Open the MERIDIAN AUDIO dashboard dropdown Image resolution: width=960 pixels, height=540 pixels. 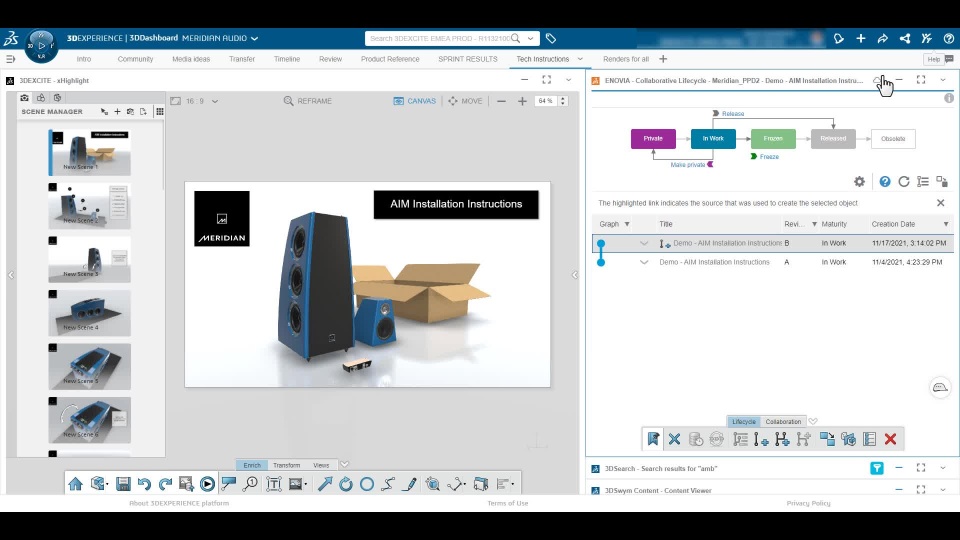254,39
